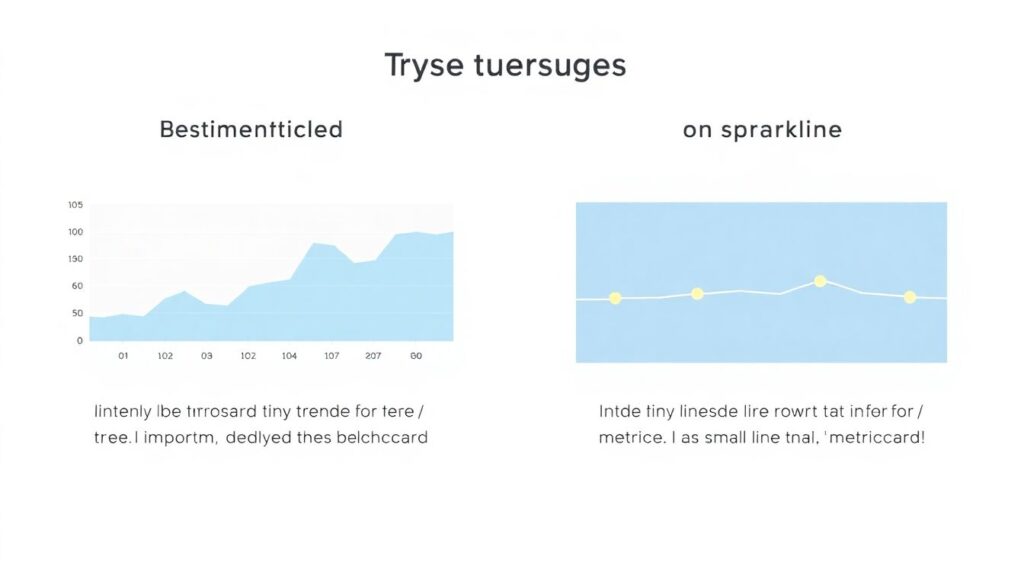Click the second yellow dot on the sparkline

click(697, 294)
